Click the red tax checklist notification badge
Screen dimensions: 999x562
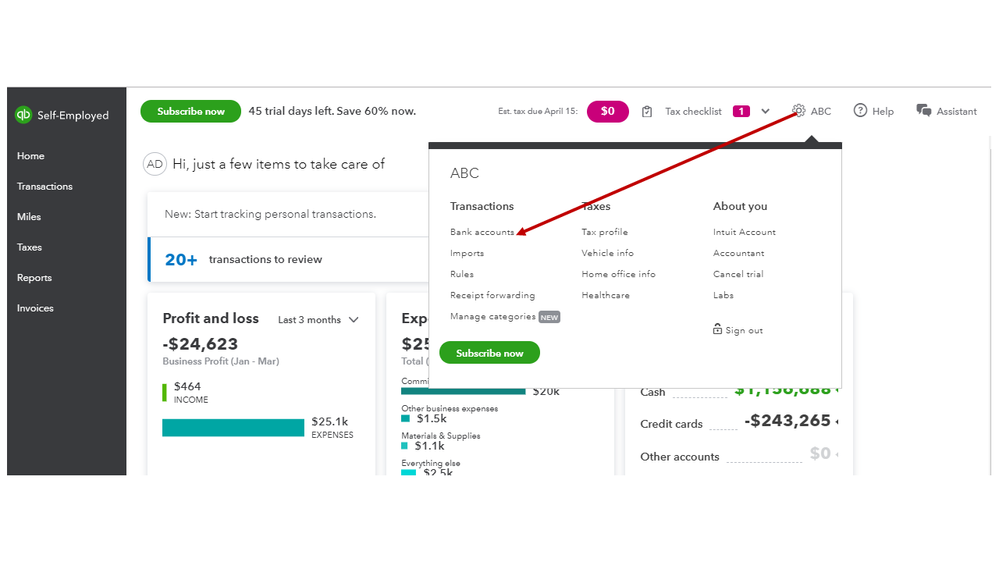click(741, 112)
